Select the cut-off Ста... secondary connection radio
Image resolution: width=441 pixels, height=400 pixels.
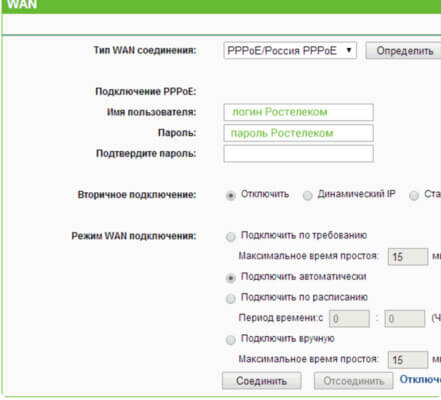414,195
